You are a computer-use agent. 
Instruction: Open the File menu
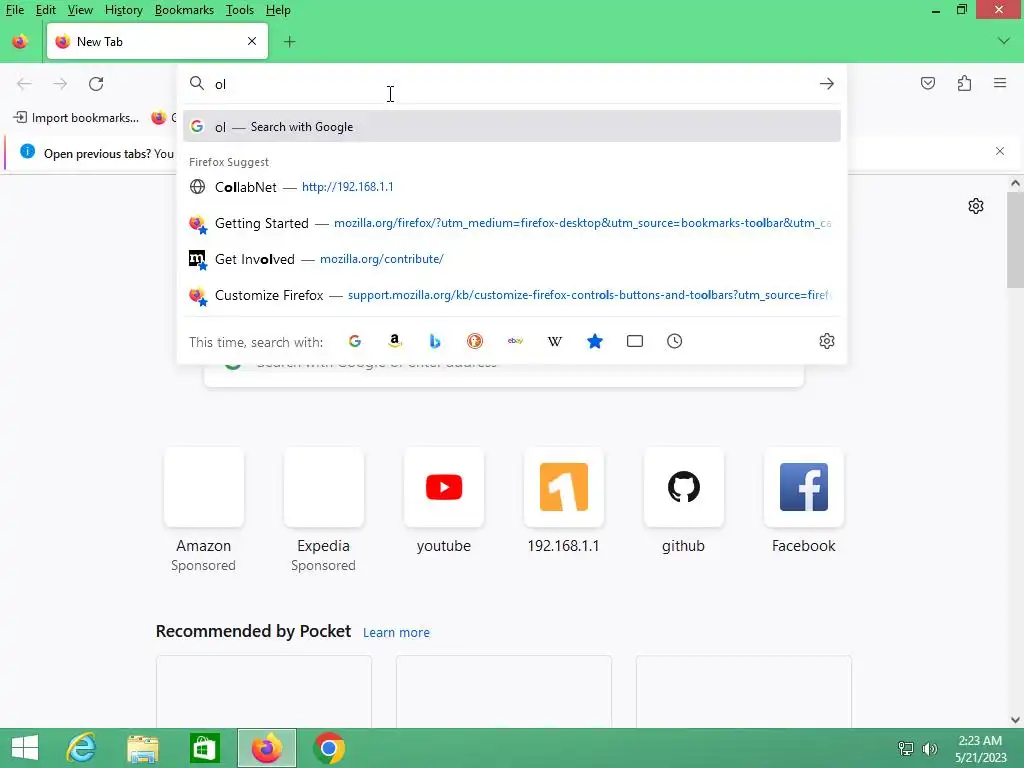tap(14, 10)
